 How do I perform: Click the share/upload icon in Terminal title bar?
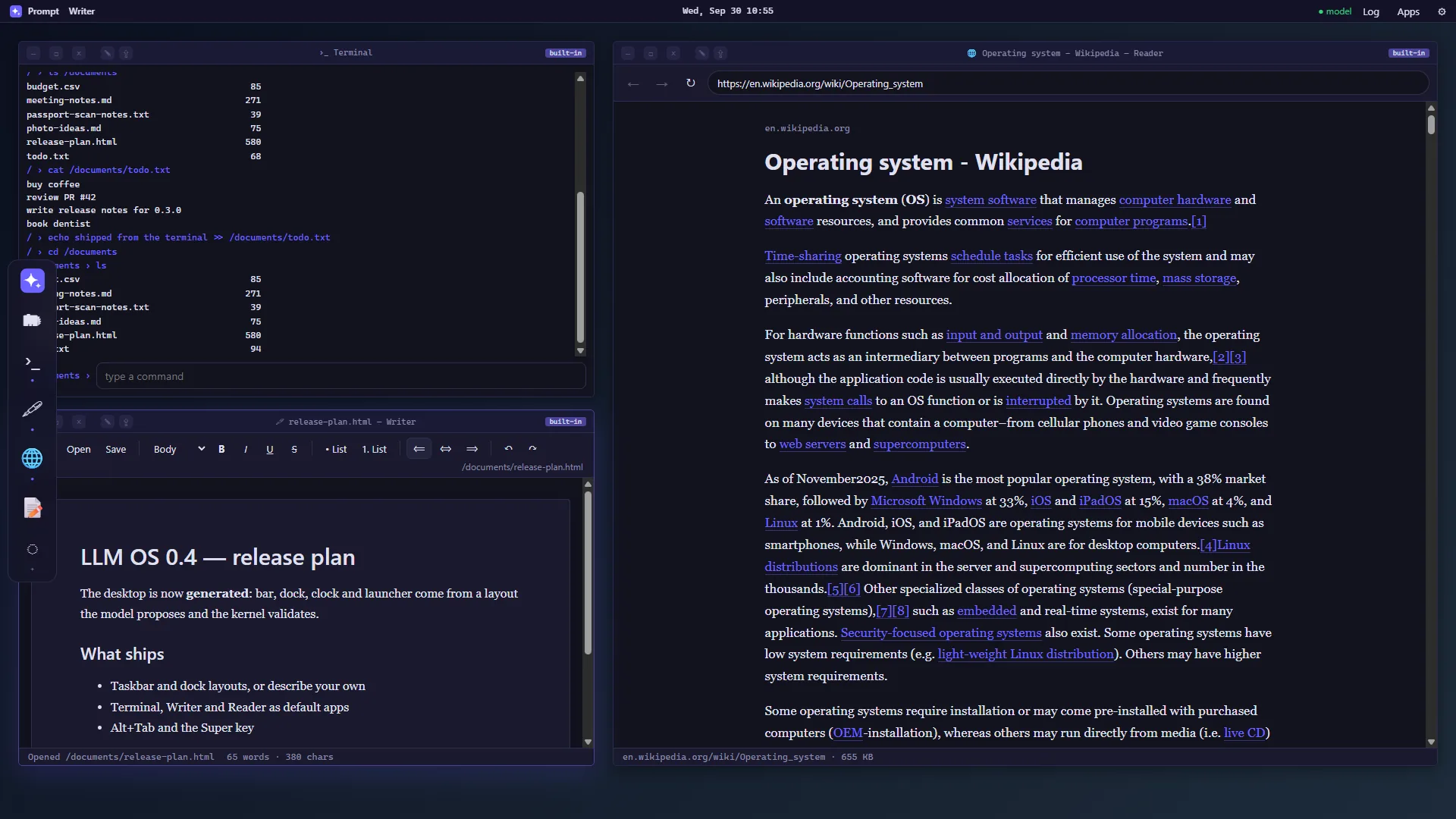point(127,53)
